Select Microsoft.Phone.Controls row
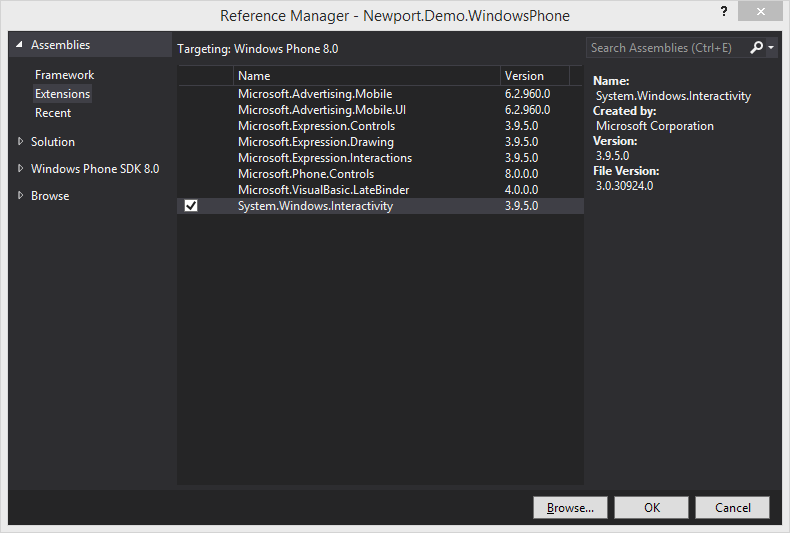Screen dimensions: 790x533 point(380,174)
